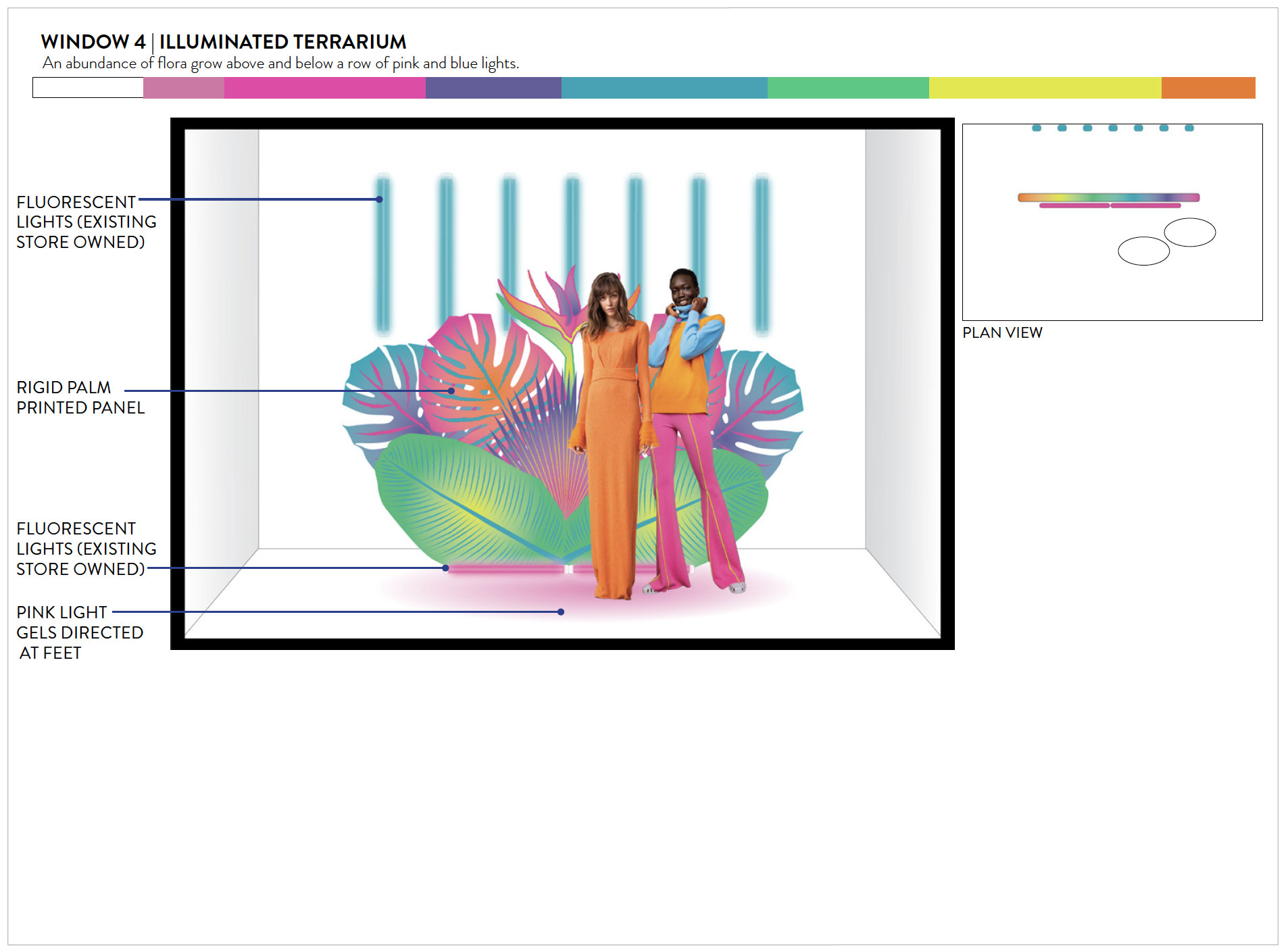
Task: Select the dusty pink swatch in the color bar
Action: (x=184, y=88)
